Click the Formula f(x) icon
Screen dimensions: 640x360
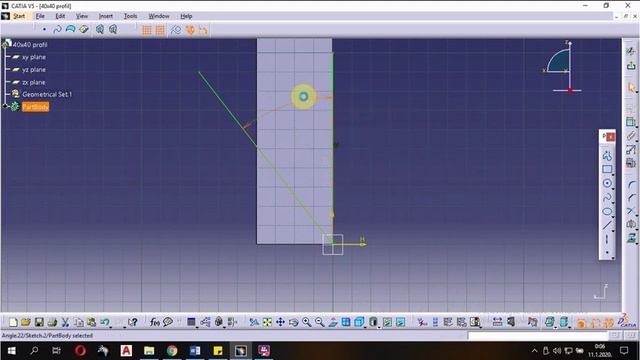[154, 322]
